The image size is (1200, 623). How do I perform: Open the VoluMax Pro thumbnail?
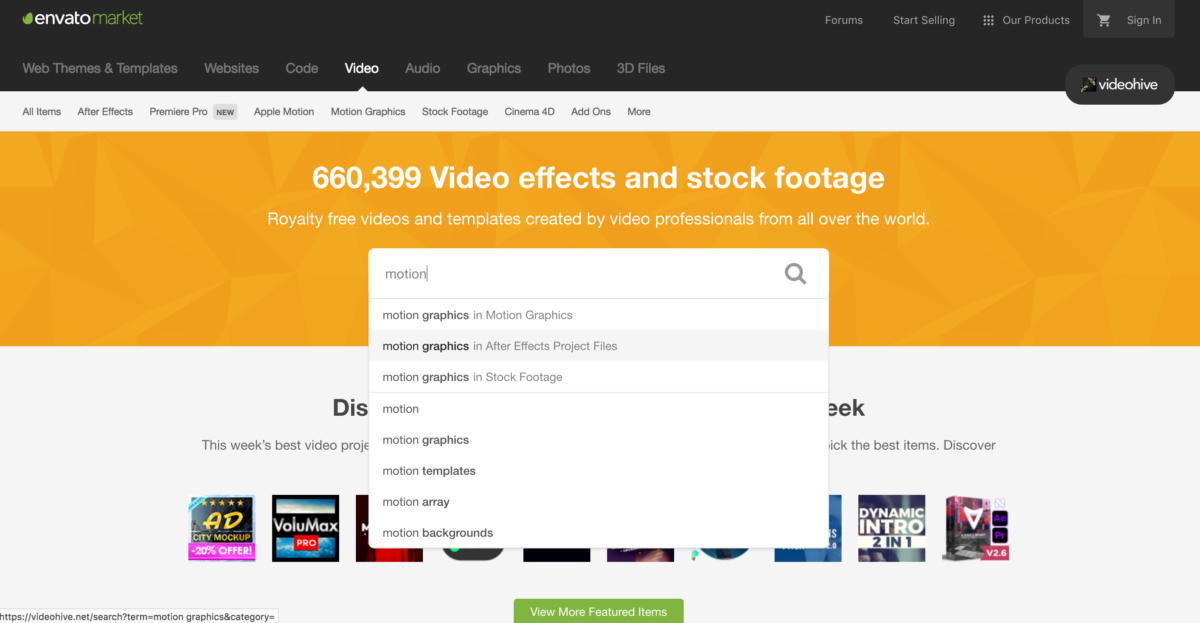[305, 528]
